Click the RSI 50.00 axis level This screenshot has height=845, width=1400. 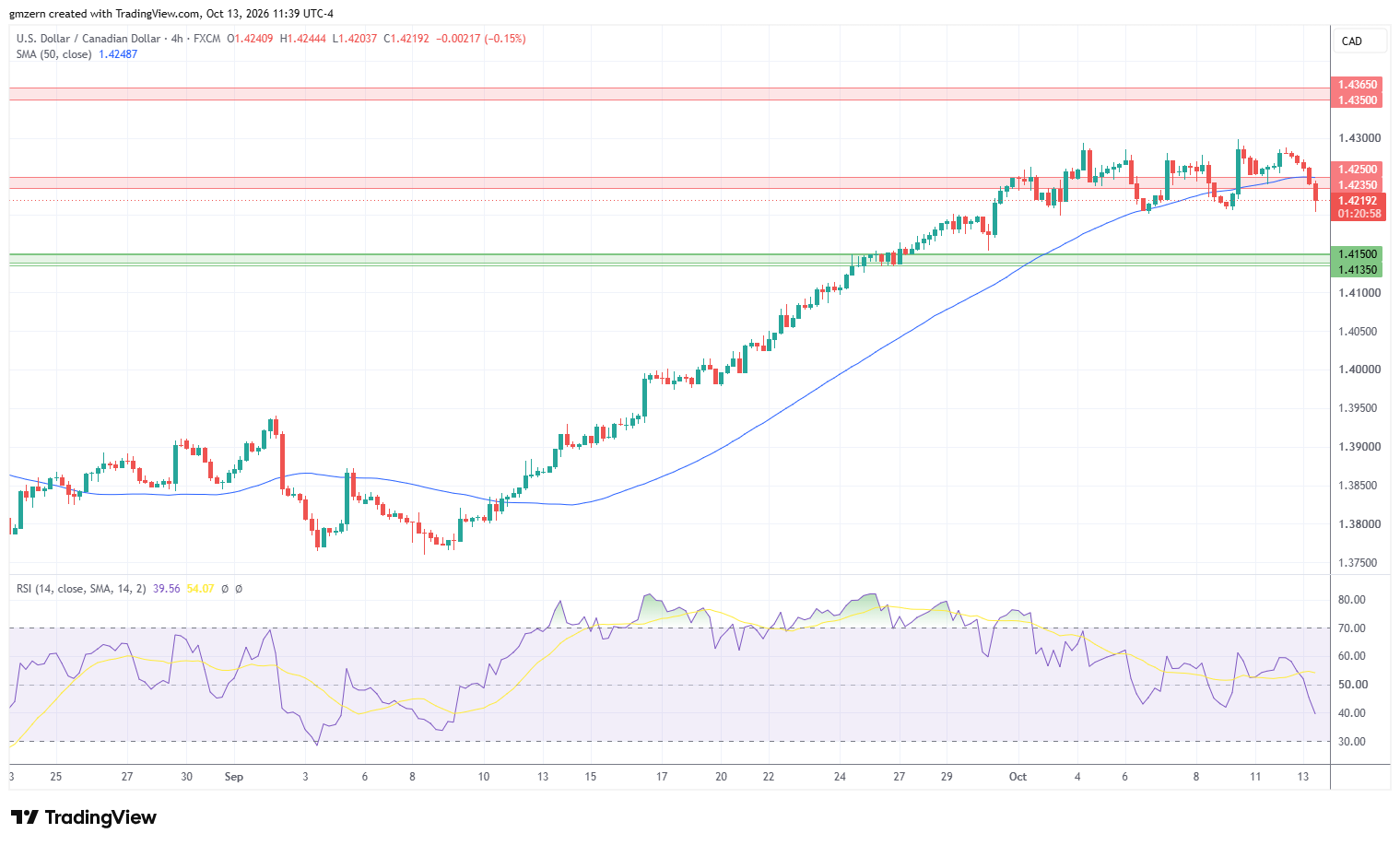(1352, 685)
